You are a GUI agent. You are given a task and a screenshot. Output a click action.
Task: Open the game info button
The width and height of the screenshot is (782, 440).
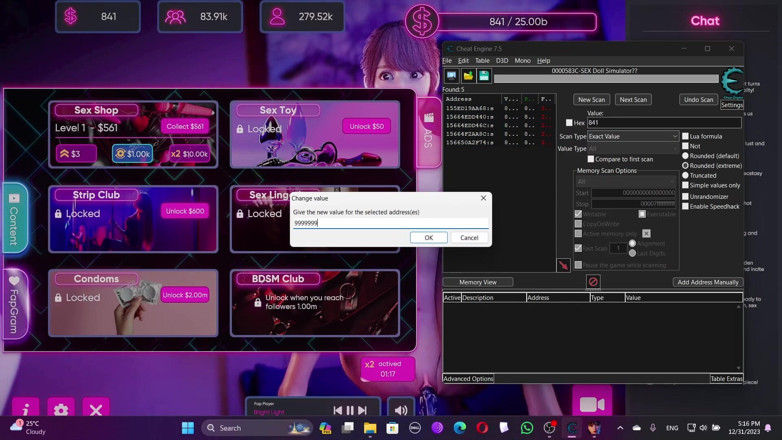(x=26, y=409)
